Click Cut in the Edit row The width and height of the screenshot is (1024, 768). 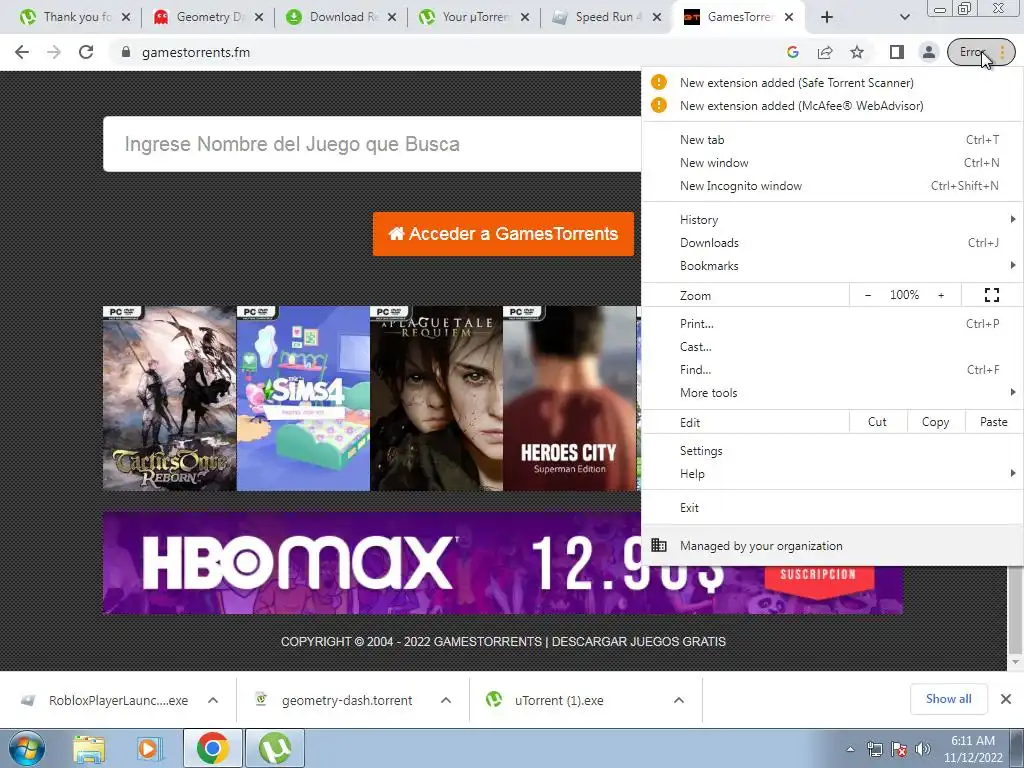[x=877, y=422]
